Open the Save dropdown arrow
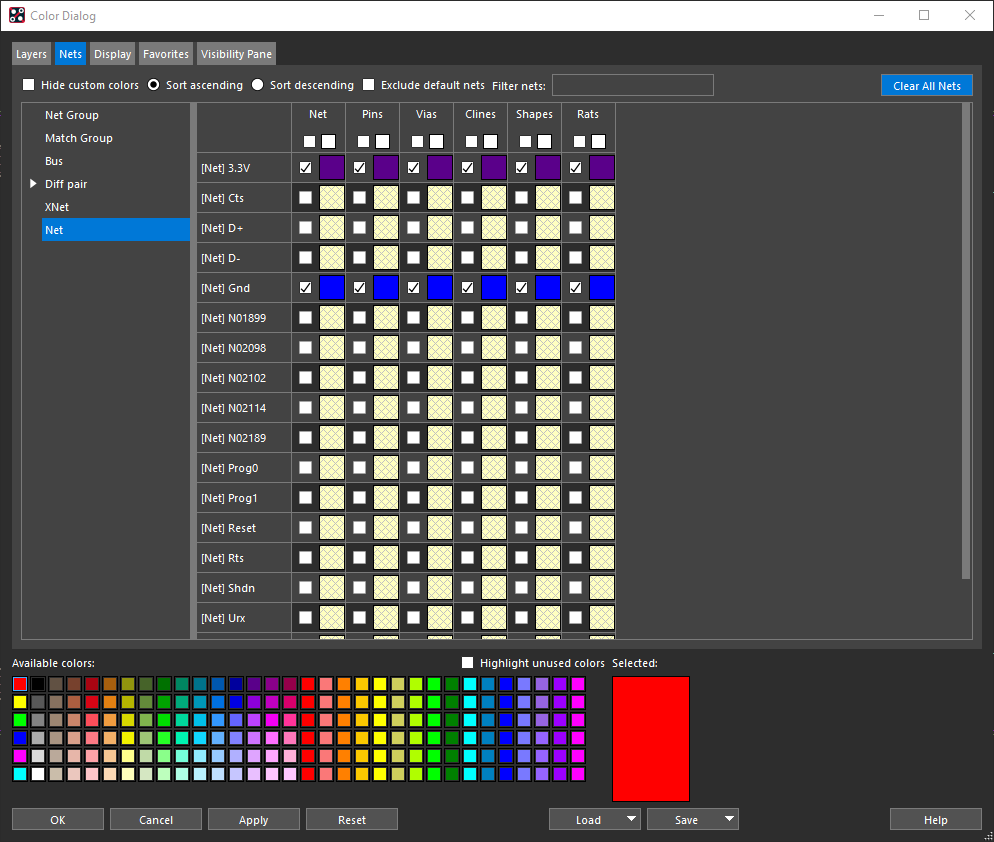994x842 pixels. click(730, 819)
